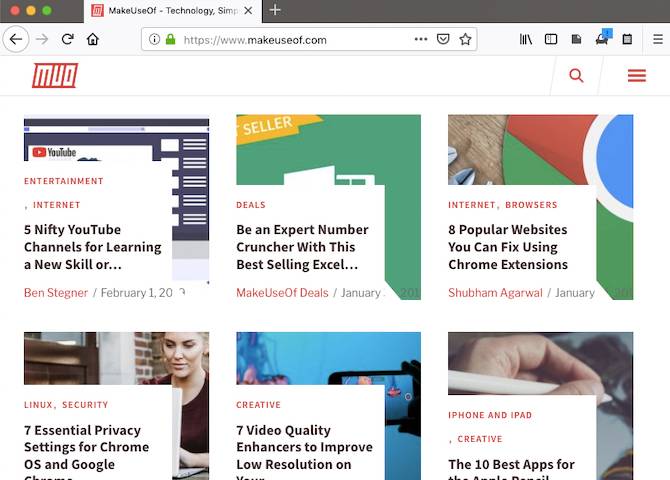Screen dimensions: 670x480
Task: Open Internet category on Chrome Extensions card
Action: pyautogui.click(x=472, y=205)
